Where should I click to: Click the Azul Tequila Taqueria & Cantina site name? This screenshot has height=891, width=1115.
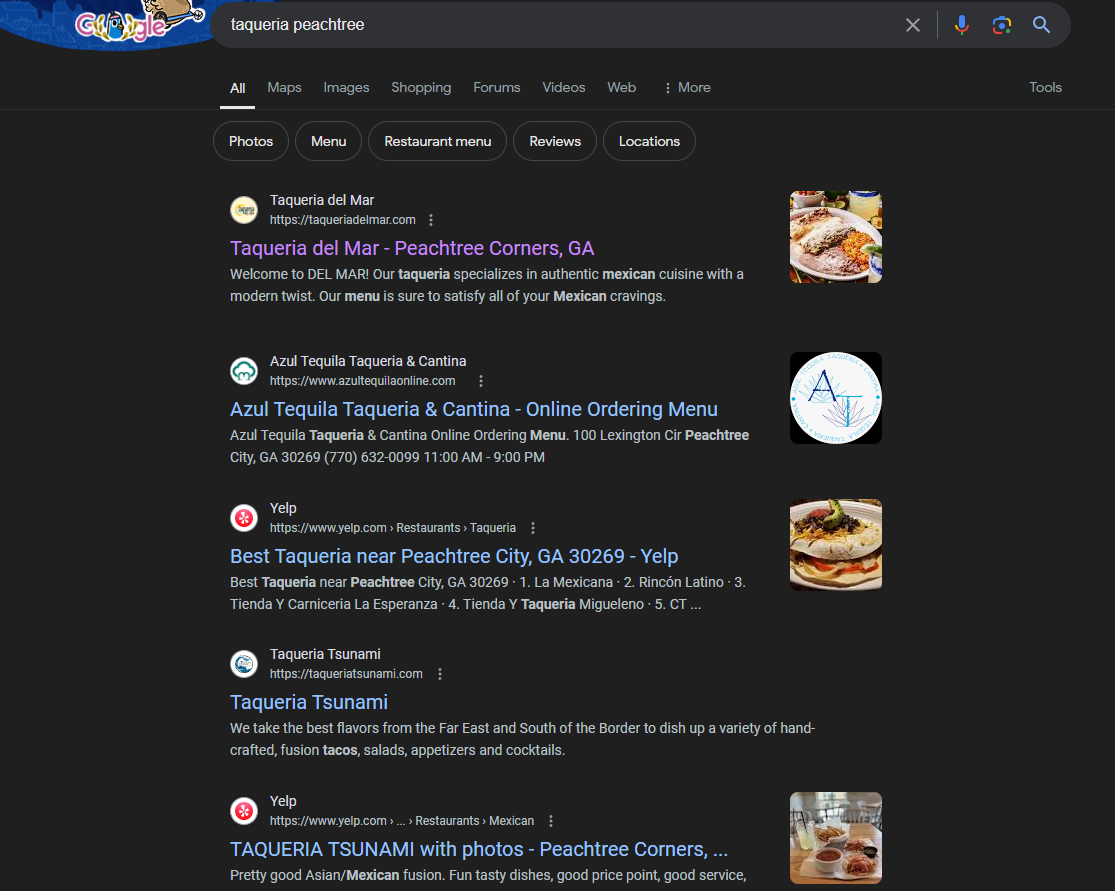pos(368,361)
